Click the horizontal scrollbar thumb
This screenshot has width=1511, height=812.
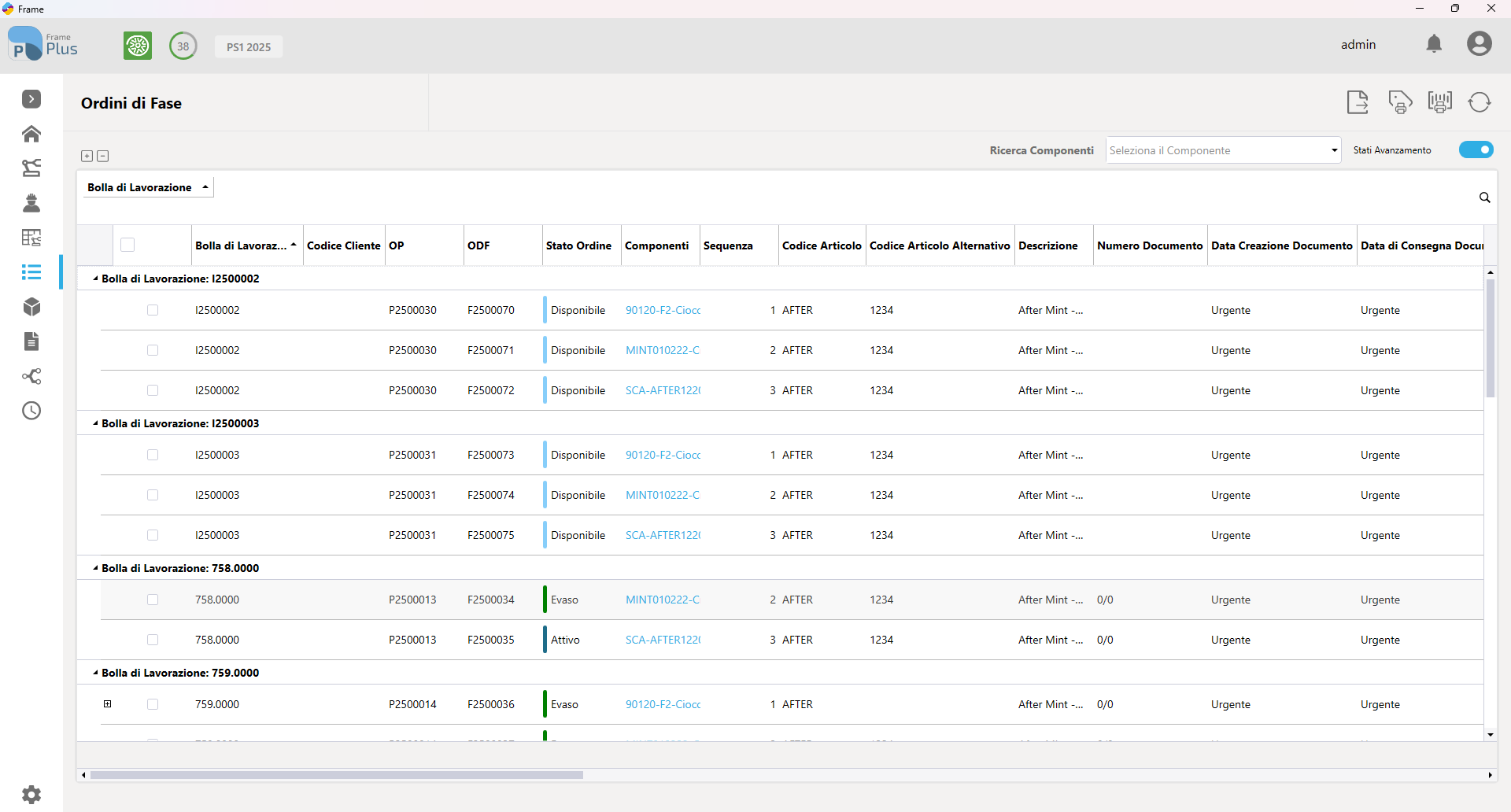click(x=337, y=775)
